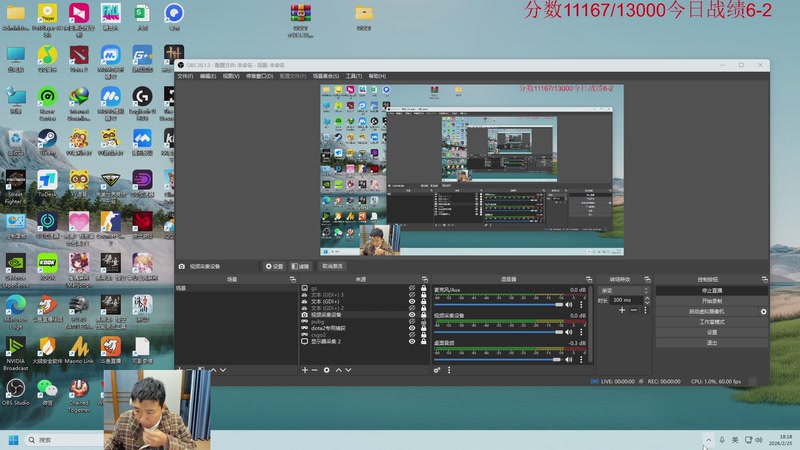Undock the sources panel
This screenshot has width=800, height=450.
point(424,279)
